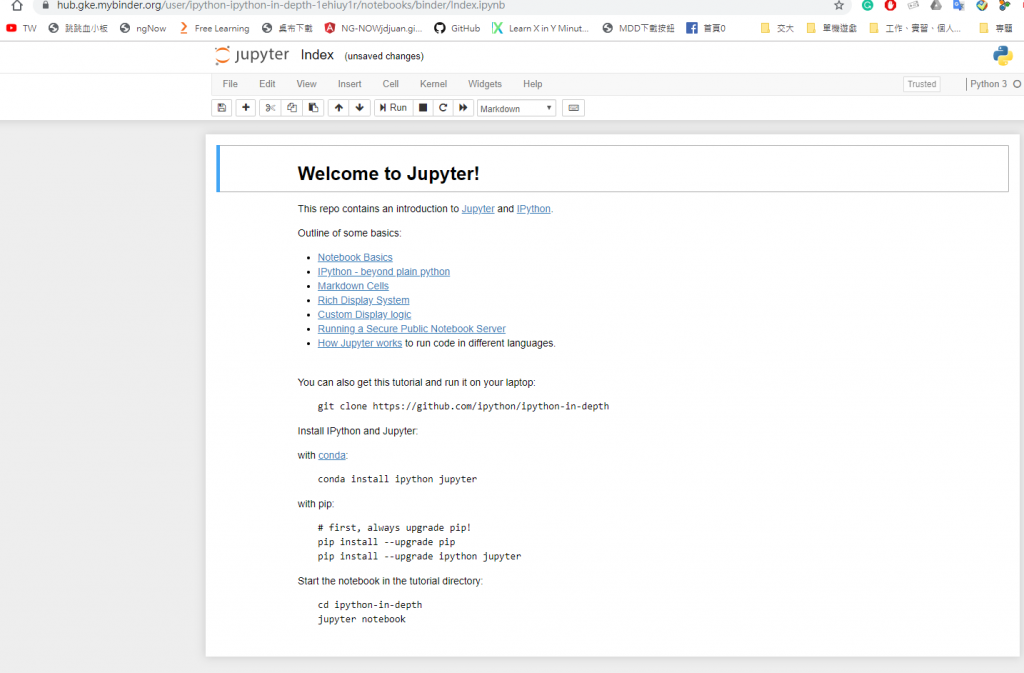Open the How Jupyter works link
Screen dimensions: 1024x673
pyautogui.click(x=360, y=343)
